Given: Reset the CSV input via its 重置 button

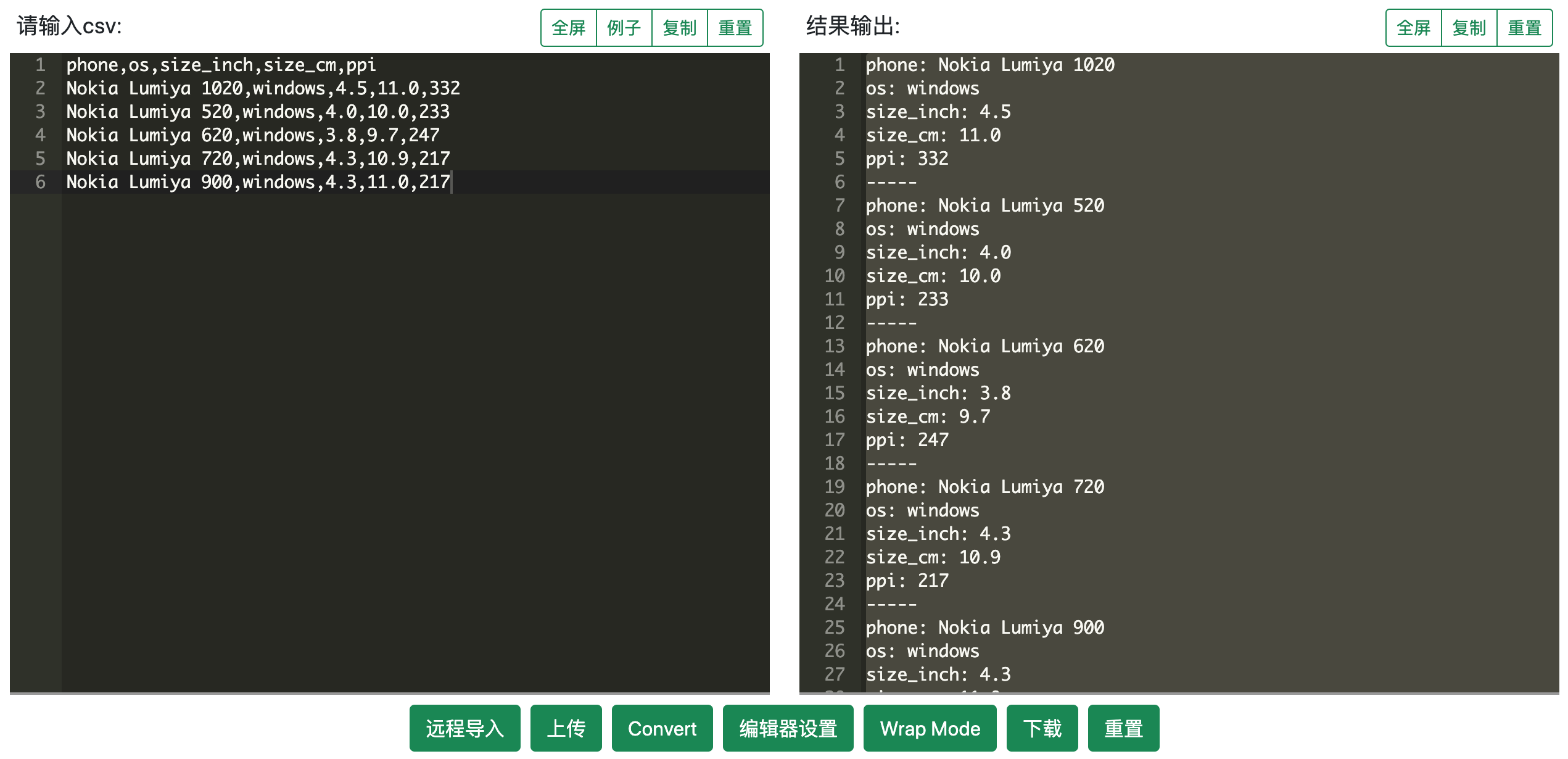Looking at the screenshot, I should pos(735,27).
